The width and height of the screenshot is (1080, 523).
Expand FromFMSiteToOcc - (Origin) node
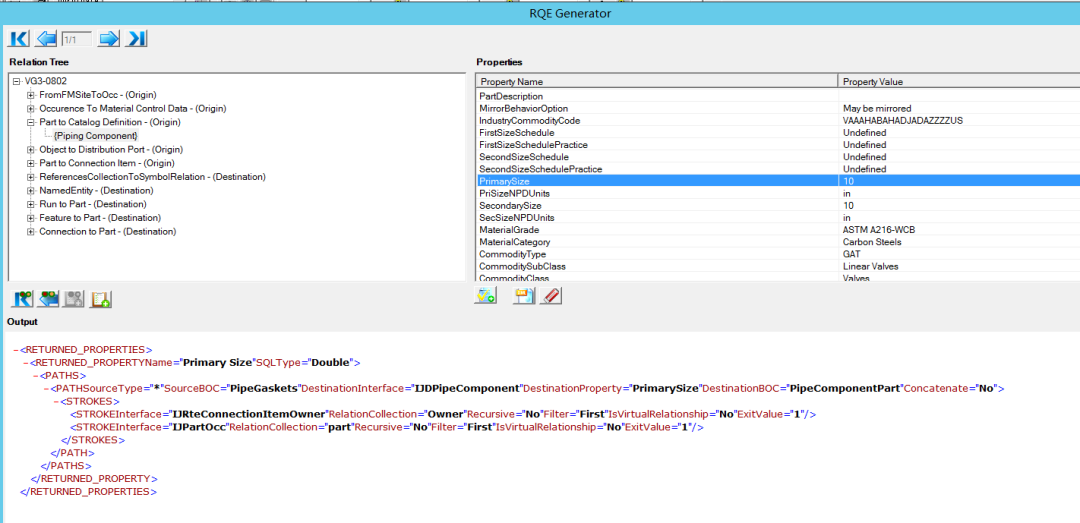click(x=30, y=95)
